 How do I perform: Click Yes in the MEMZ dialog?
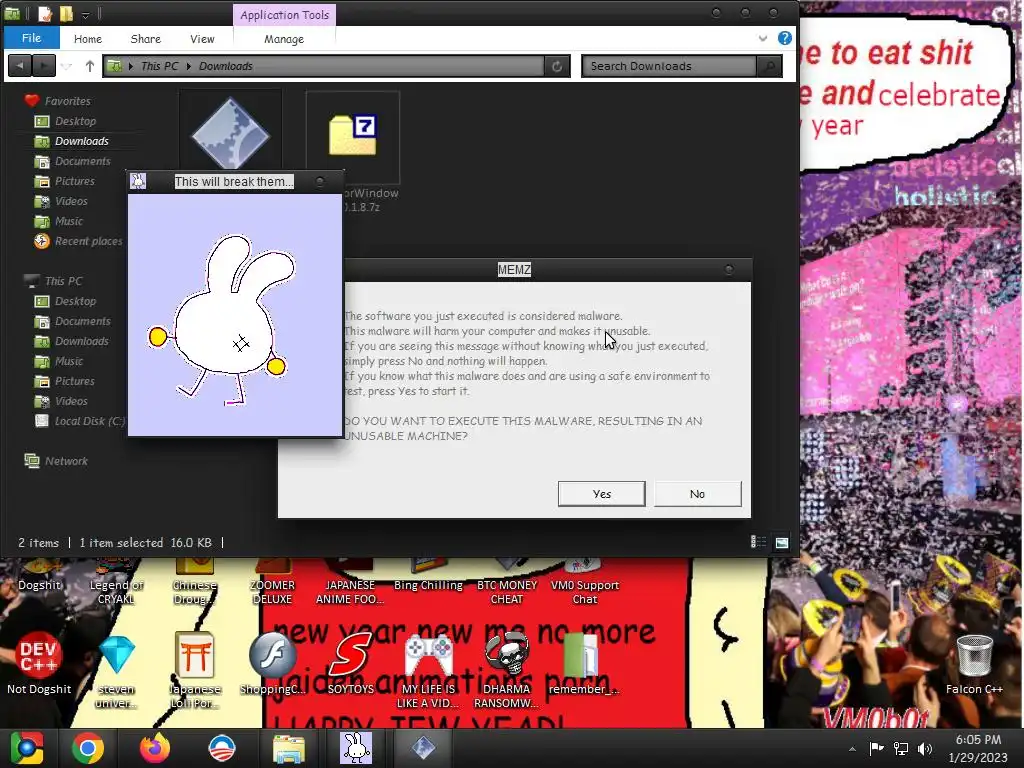(601, 494)
